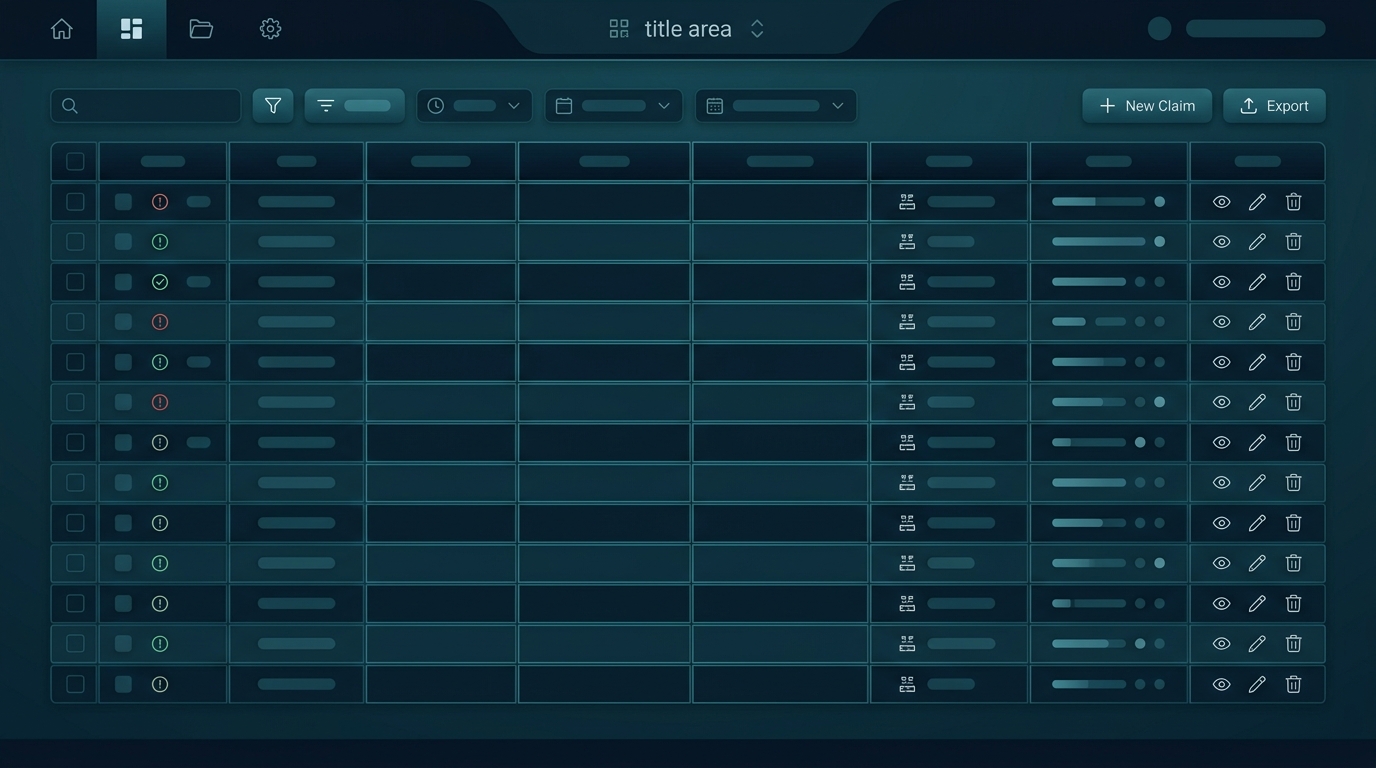1376x768 pixels.
Task: Open the plain calendar date dropdown
Action: coord(614,106)
